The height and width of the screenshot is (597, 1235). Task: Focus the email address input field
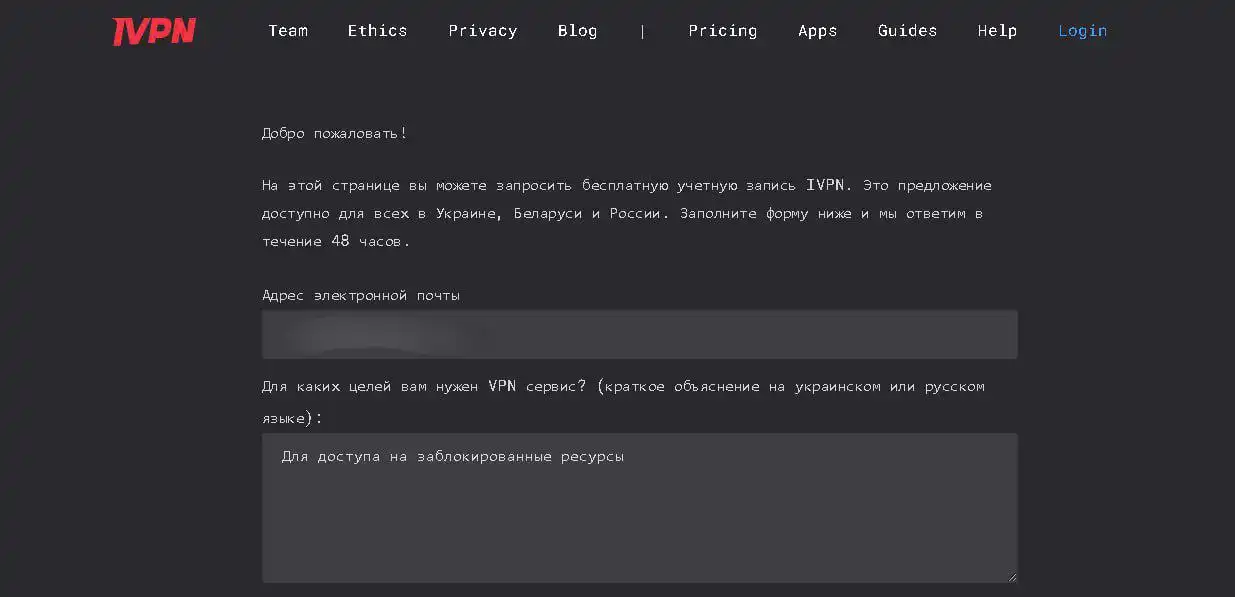coord(640,334)
